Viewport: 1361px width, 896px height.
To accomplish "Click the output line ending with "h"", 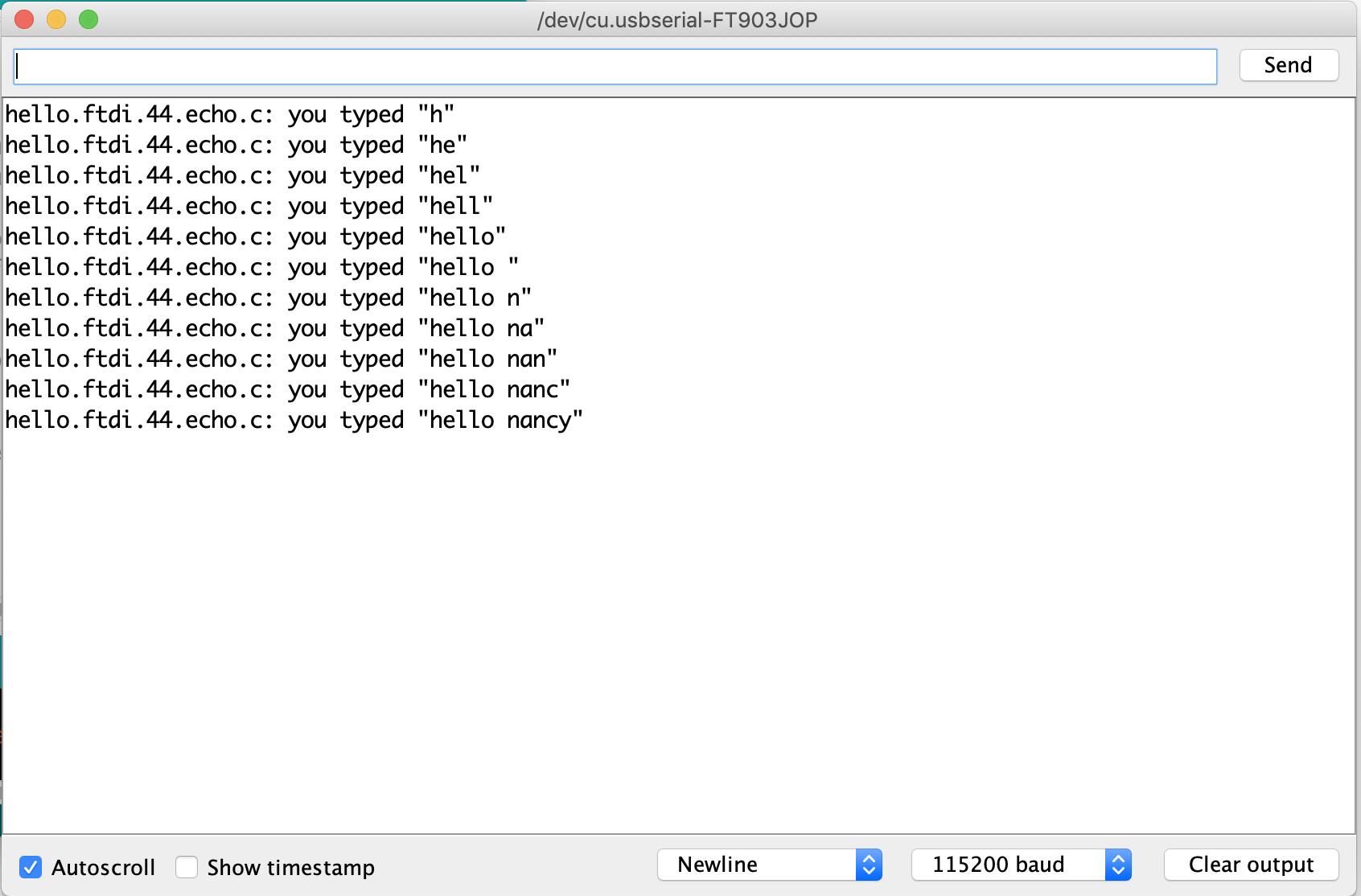I will coord(230,114).
